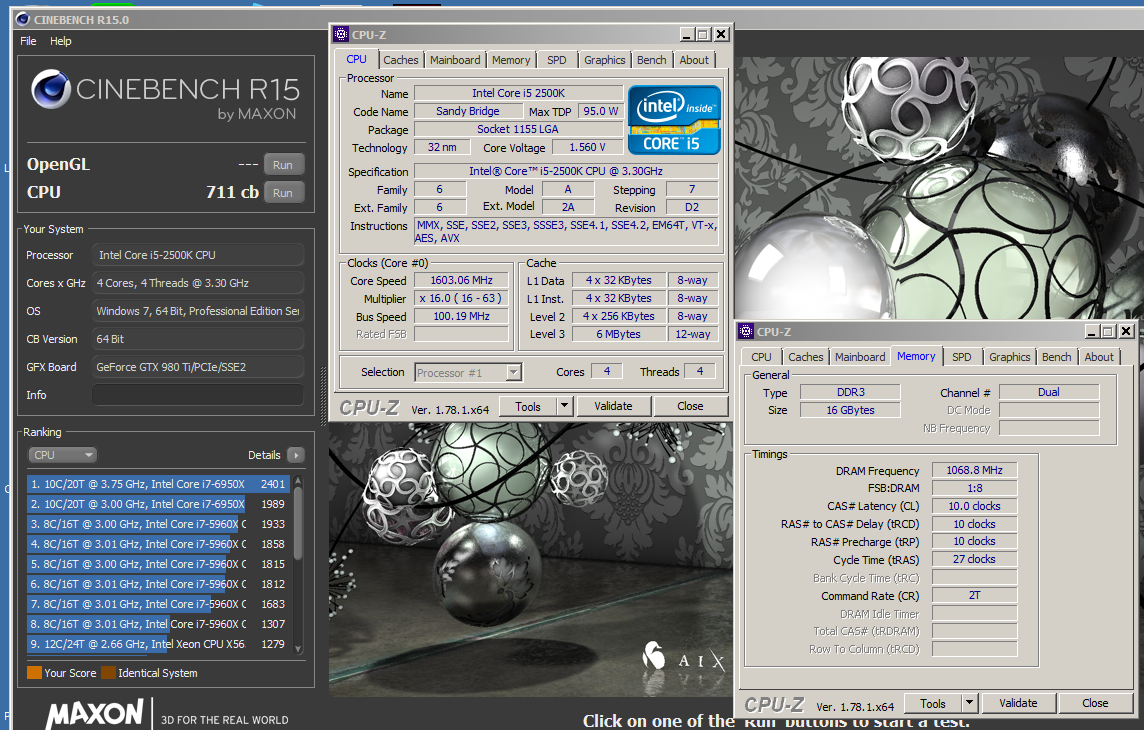Click Close button in the front CPU-Z window

tap(689, 406)
